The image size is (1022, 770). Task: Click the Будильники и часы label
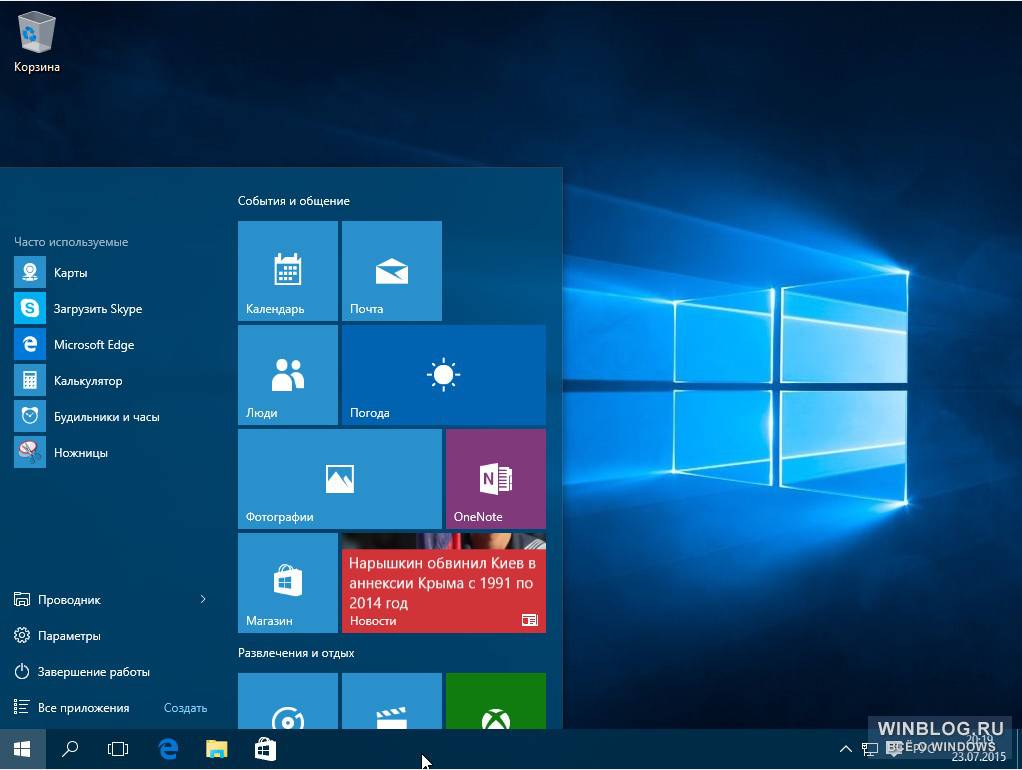[x=107, y=417]
